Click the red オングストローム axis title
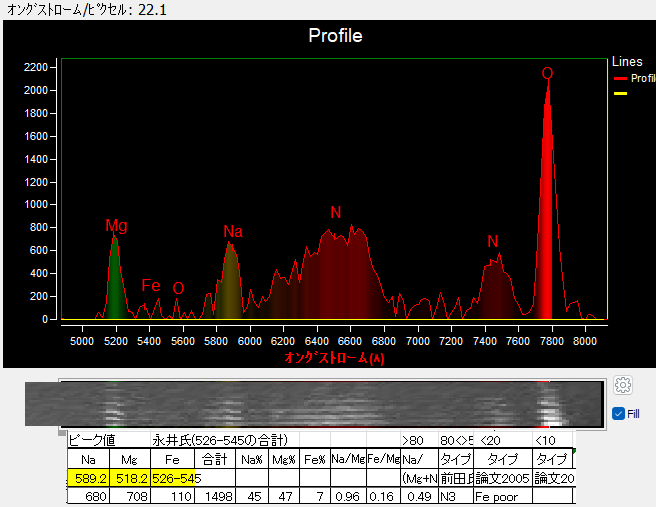 tap(334, 358)
